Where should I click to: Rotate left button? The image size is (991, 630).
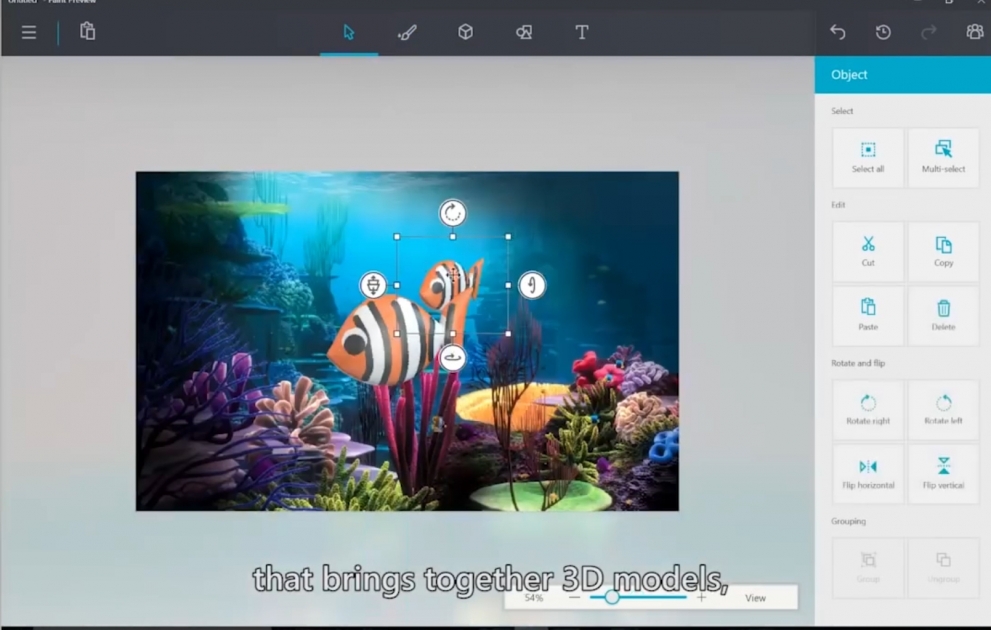943,409
